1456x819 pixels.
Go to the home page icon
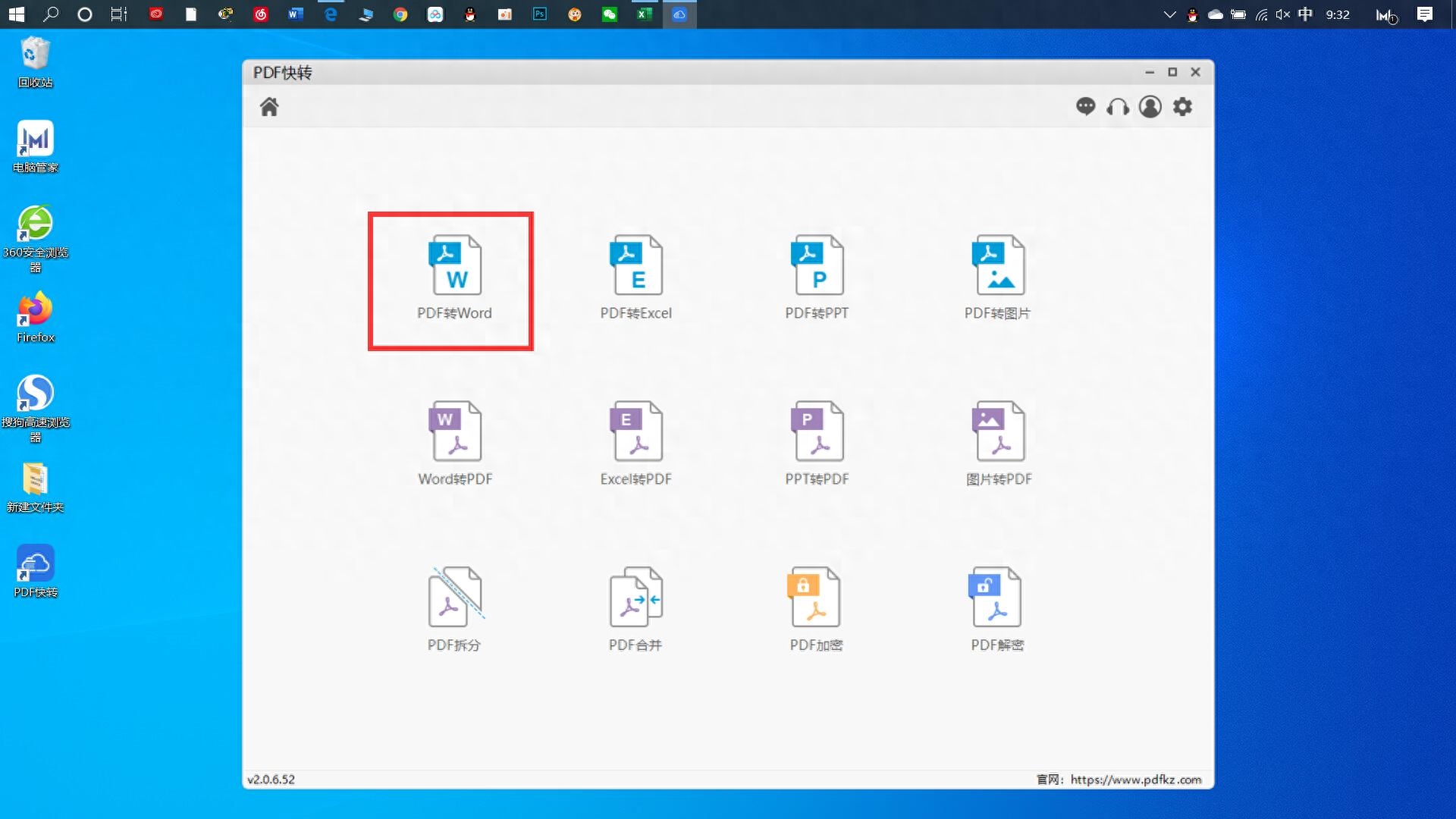click(x=269, y=107)
